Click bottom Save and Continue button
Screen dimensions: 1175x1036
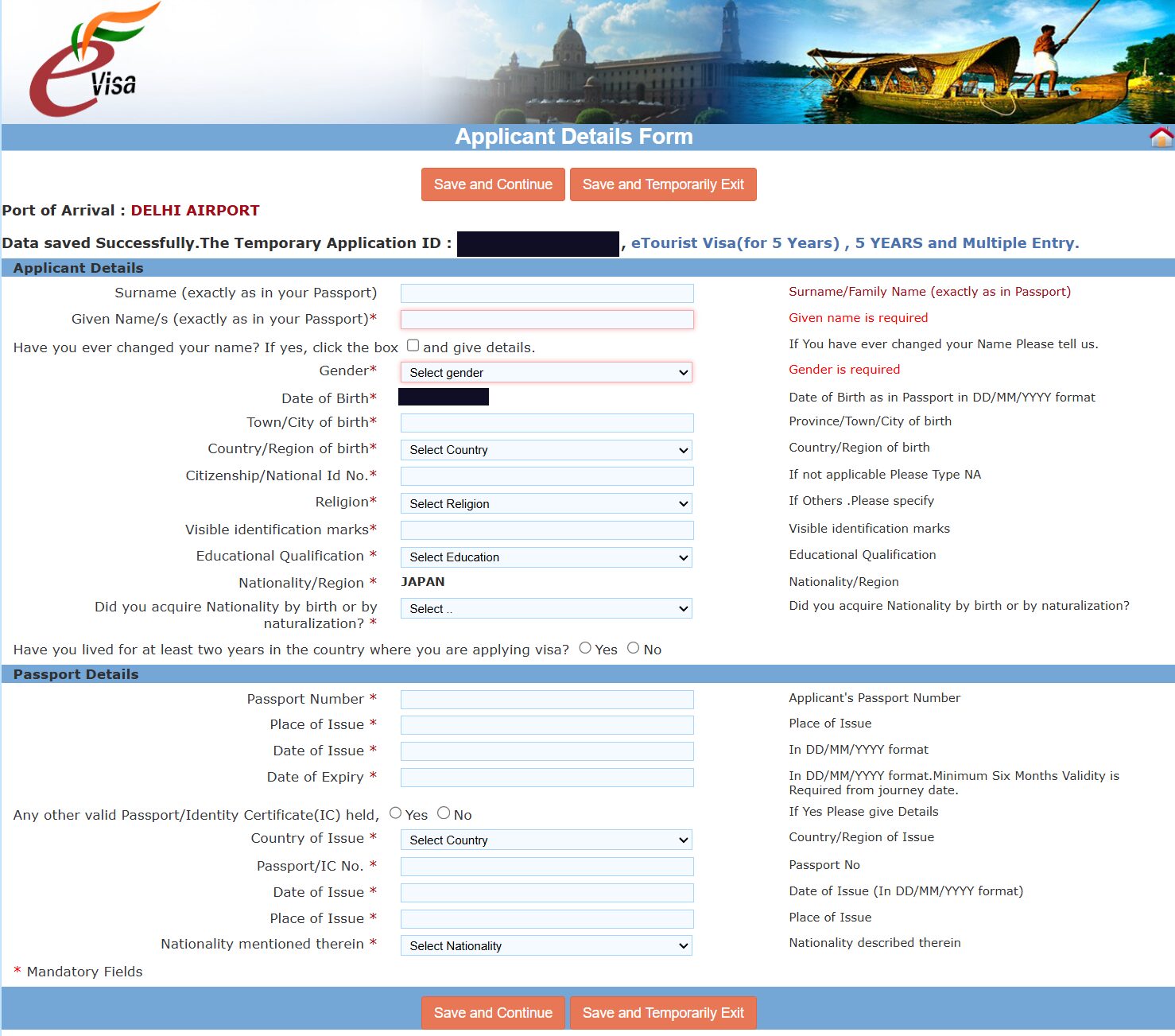click(x=493, y=1013)
